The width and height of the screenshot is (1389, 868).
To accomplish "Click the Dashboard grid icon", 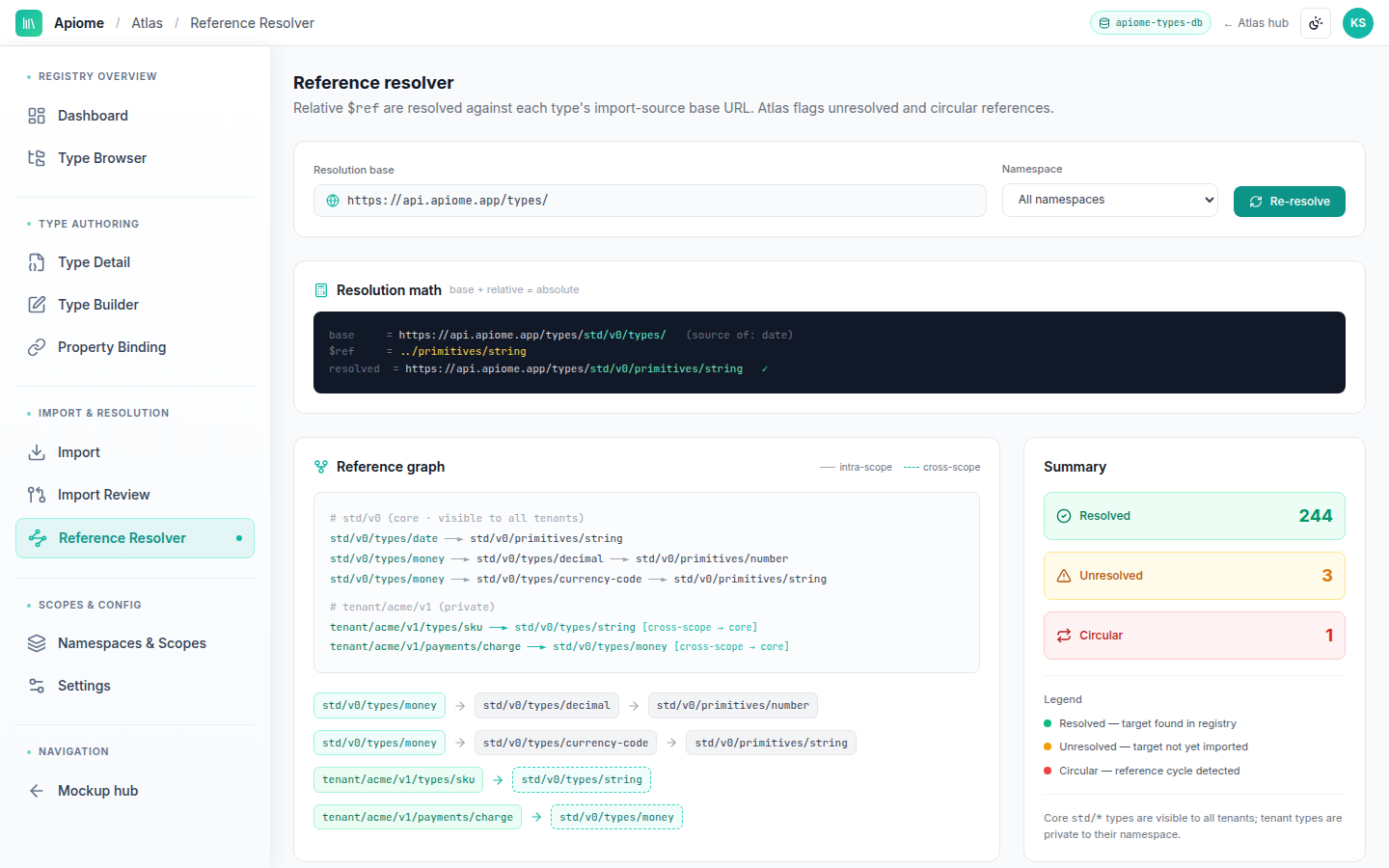I will [37, 116].
